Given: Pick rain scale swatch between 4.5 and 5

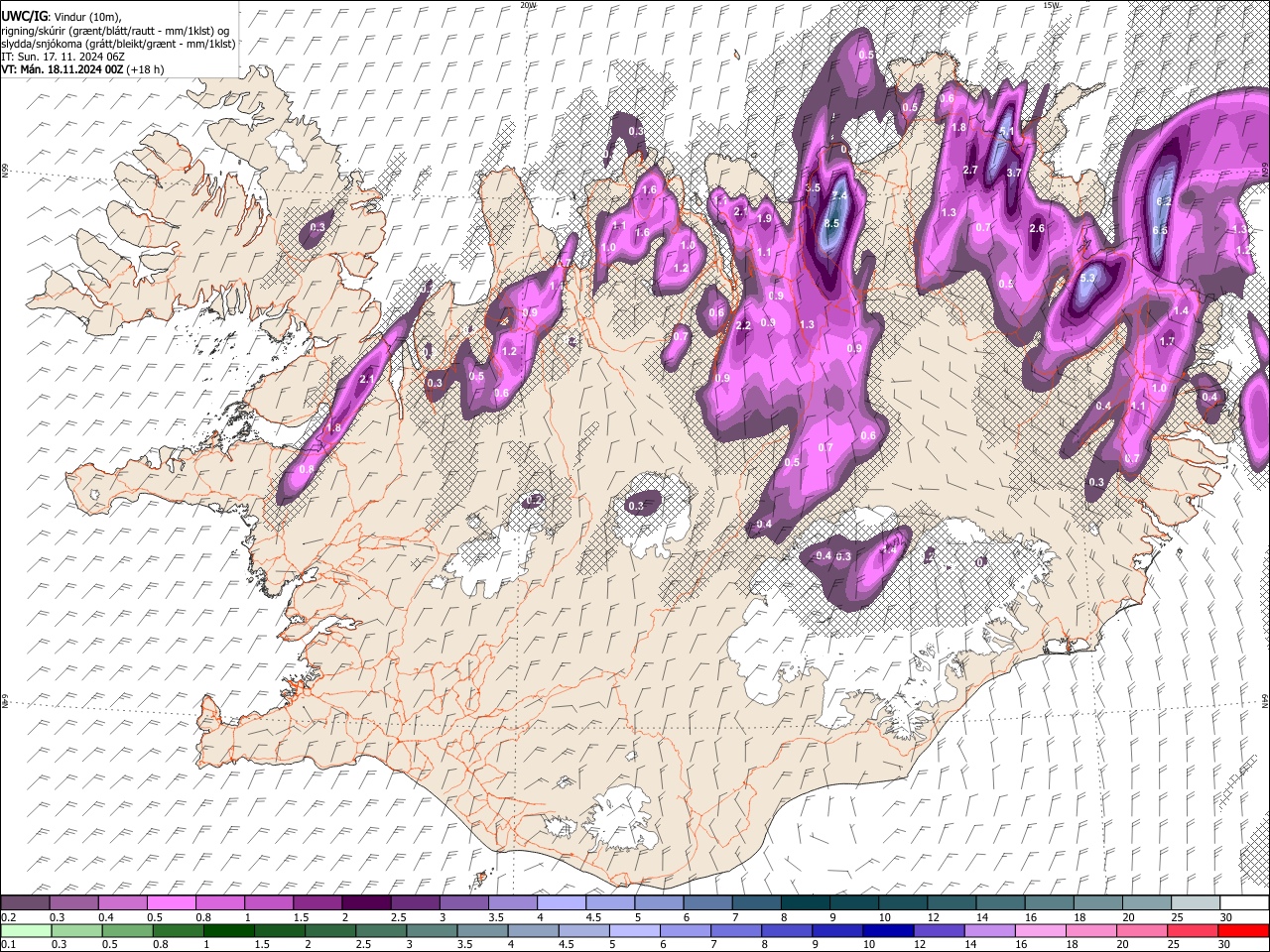Looking at the screenshot, I should pos(585,930).
